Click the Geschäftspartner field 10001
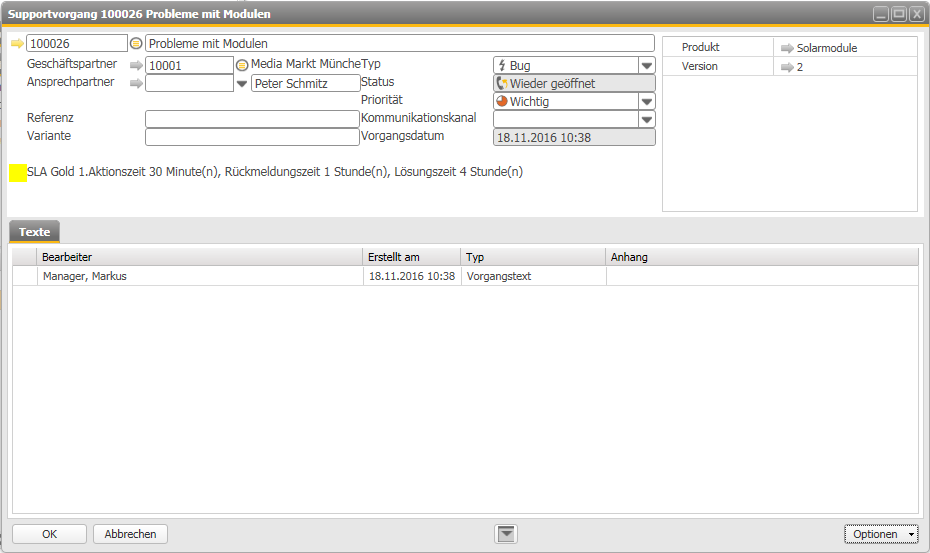 (x=189, y=65)
